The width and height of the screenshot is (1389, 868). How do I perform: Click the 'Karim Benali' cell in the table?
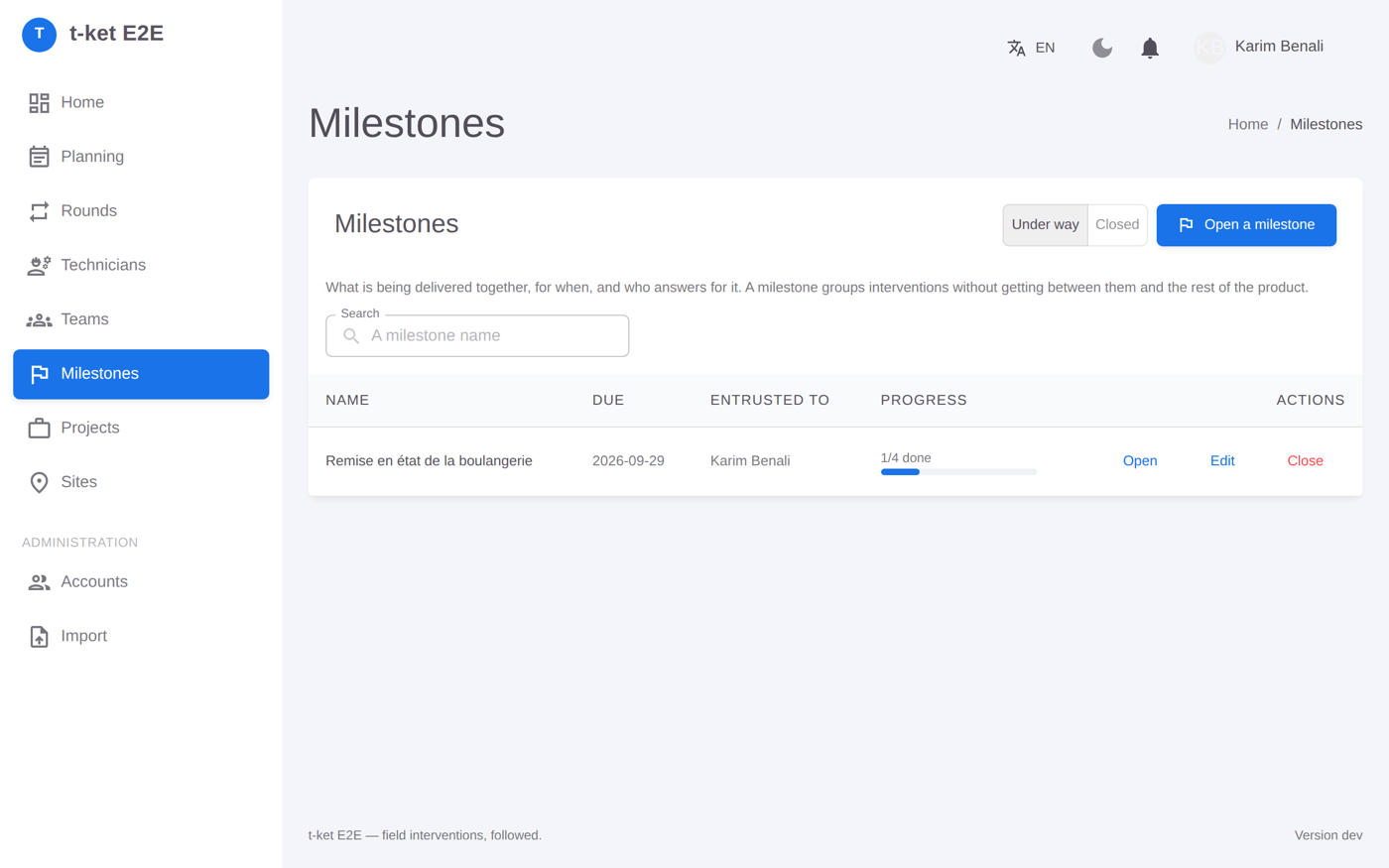(750, 461)
